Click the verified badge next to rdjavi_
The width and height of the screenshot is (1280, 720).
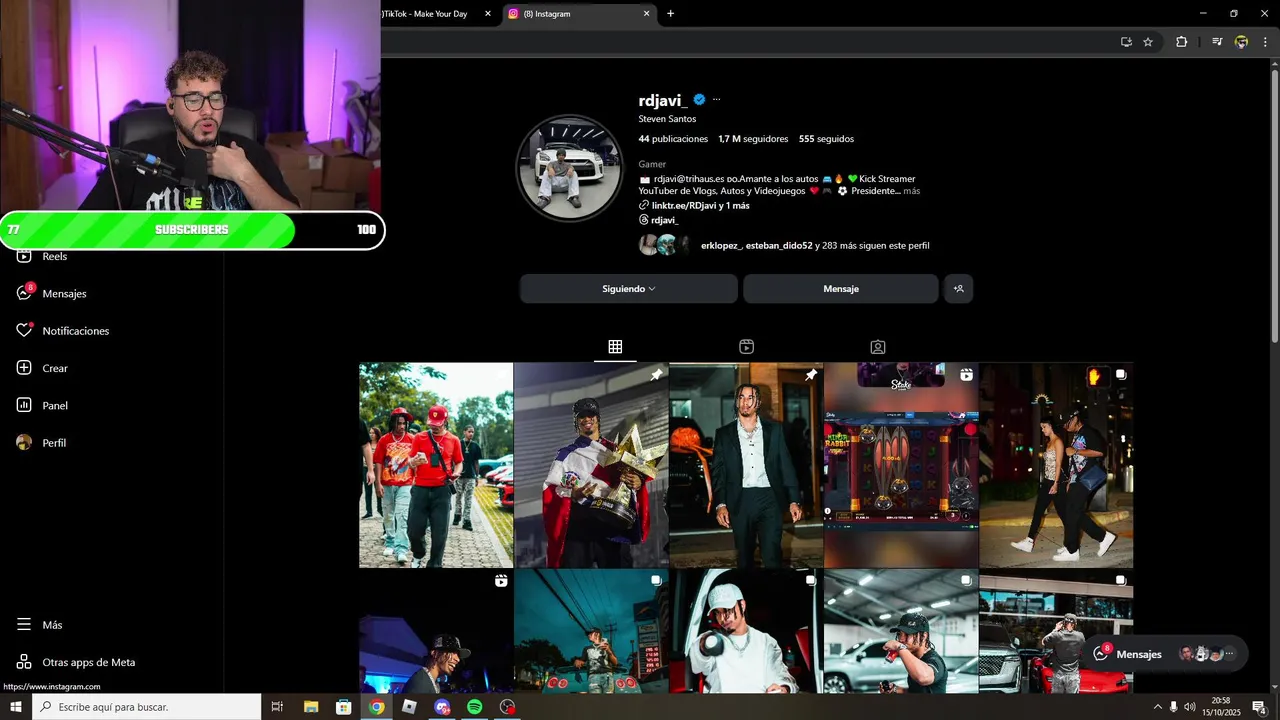point(700,100)
